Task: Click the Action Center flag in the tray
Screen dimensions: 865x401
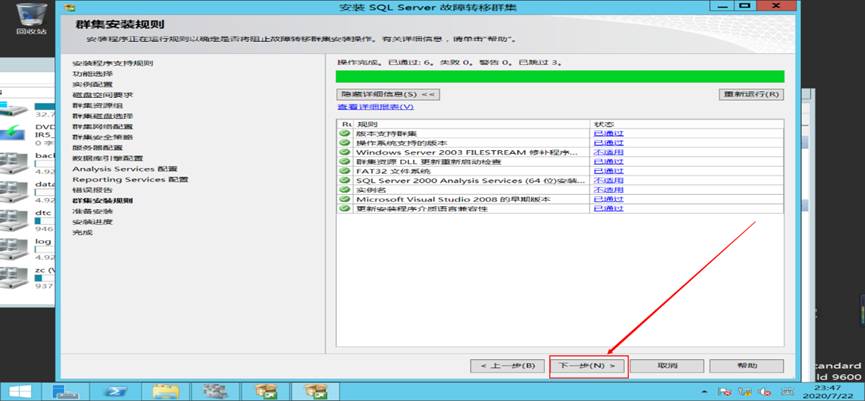Action: 726,392
